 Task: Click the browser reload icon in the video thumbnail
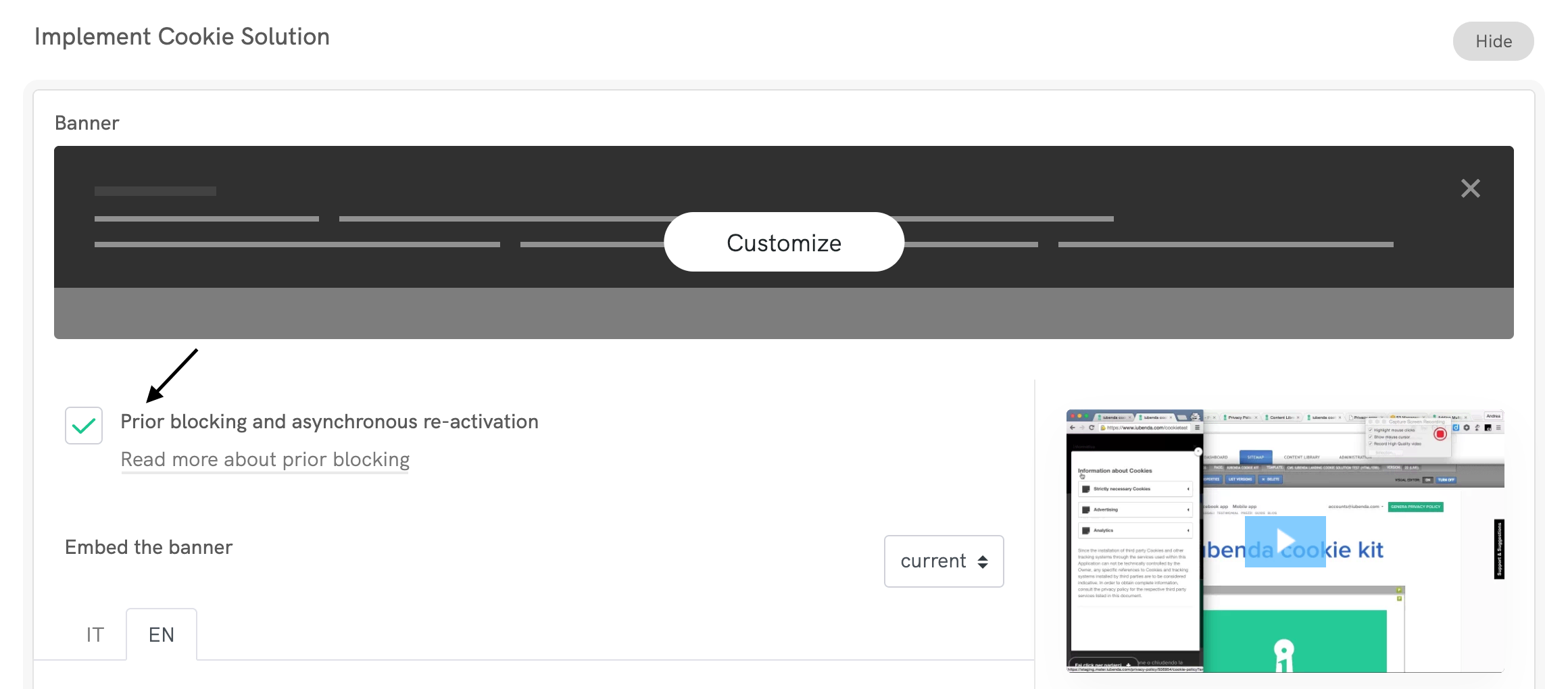[x=1091, y=428]
